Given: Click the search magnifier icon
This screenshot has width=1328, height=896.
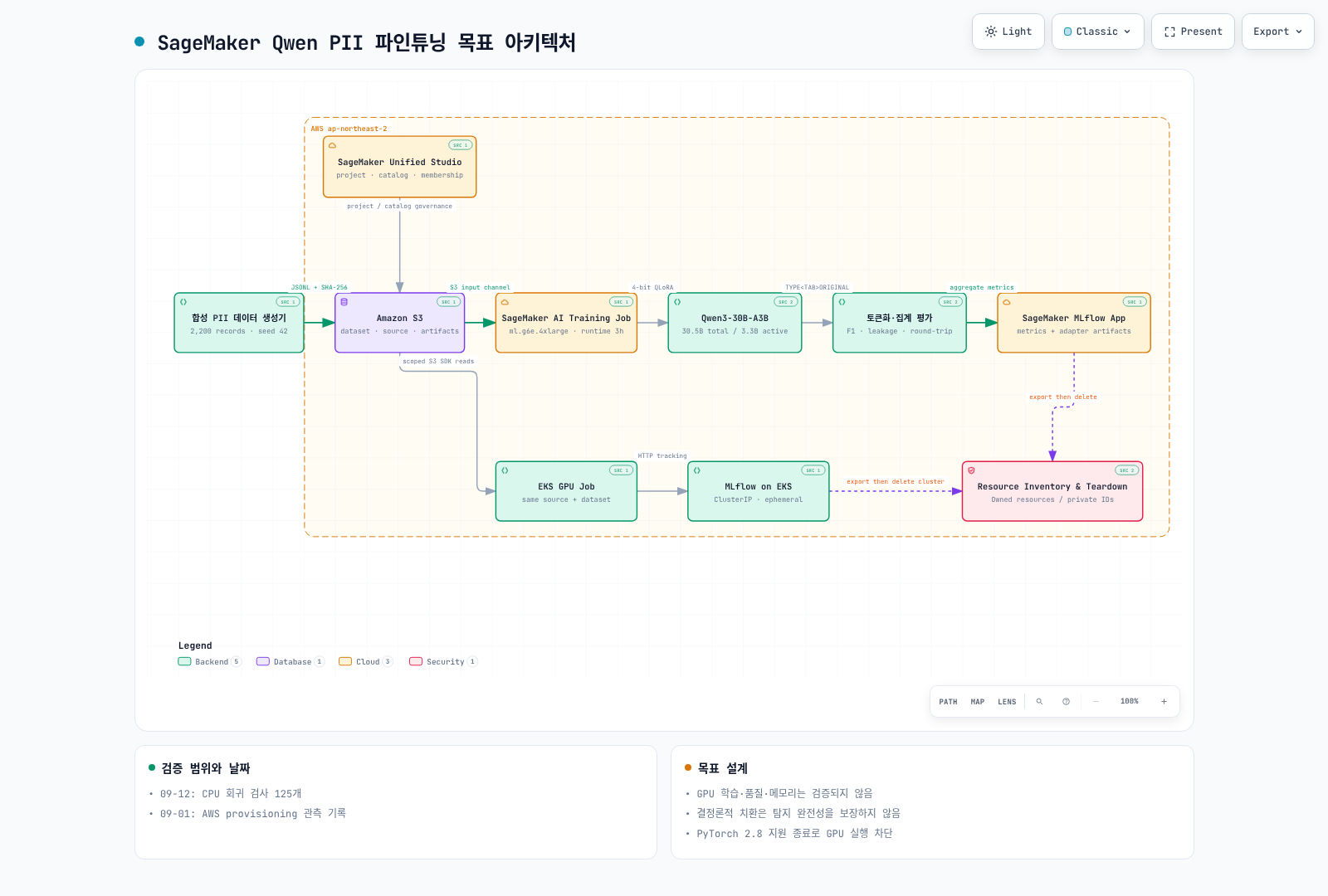Looking at the screenshot, I should point(1039,702).
